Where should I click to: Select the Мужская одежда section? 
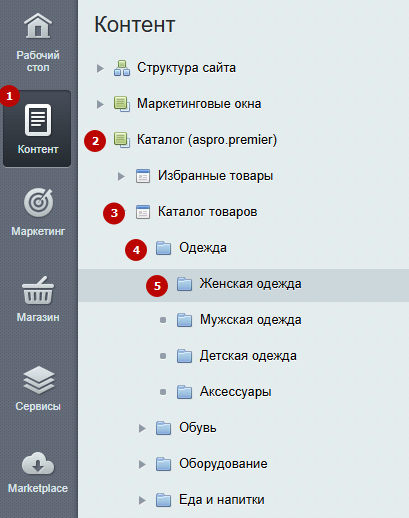[x=250, y=320]
